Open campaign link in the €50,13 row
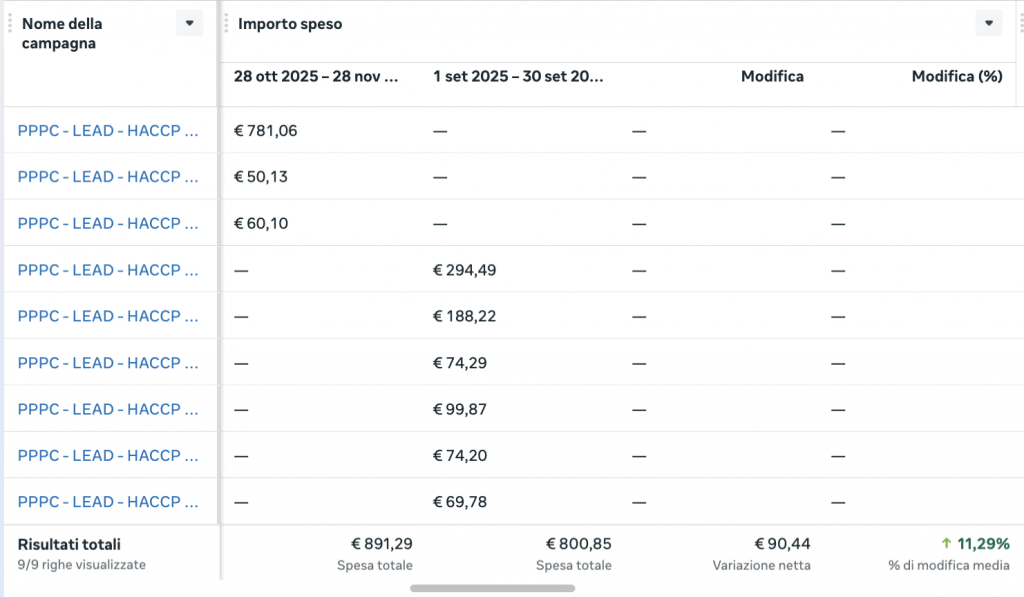 (108, 177)
